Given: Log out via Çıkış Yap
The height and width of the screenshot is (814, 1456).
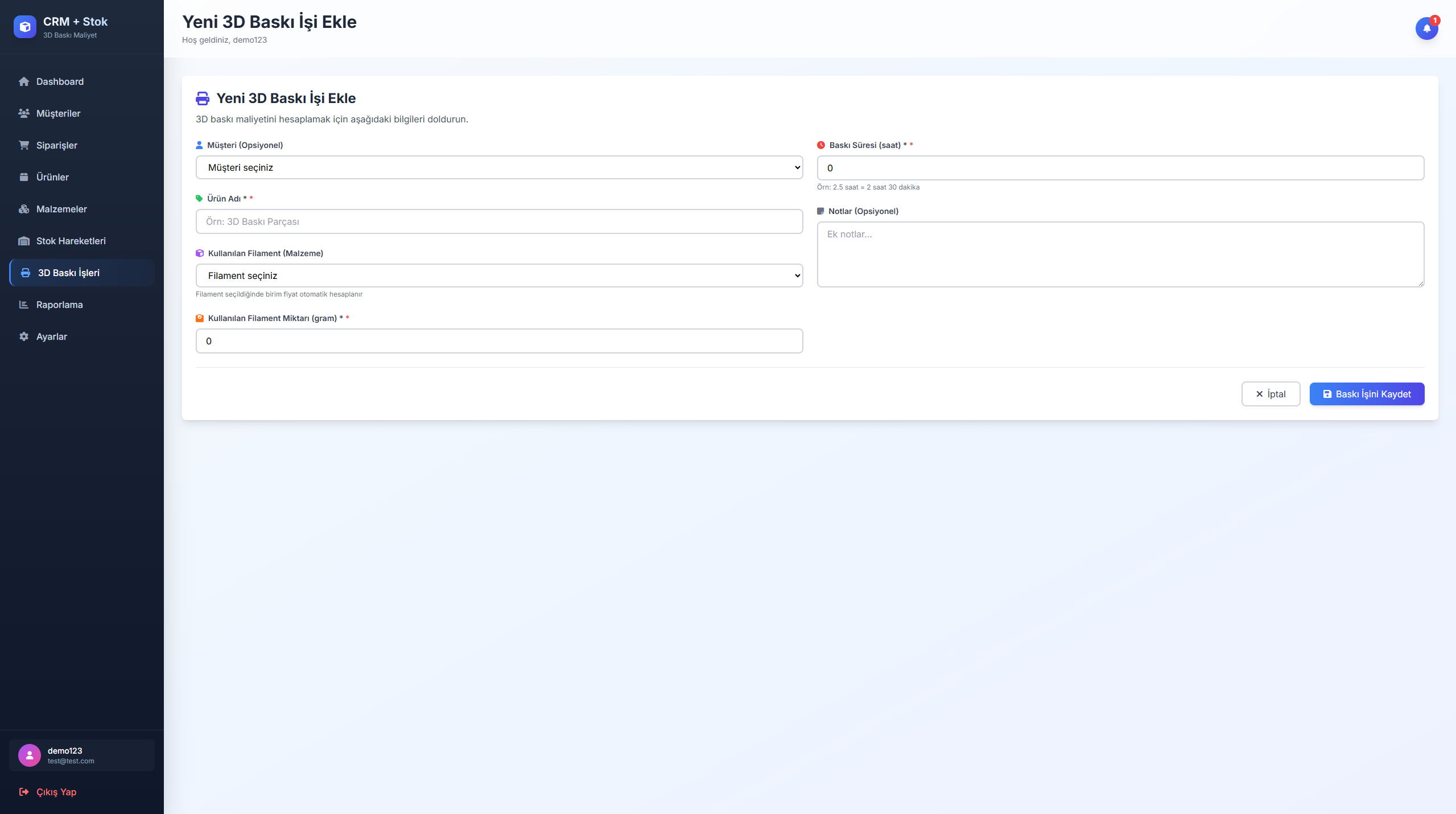Looking at the screenshot, I should [x=56, y=792].
